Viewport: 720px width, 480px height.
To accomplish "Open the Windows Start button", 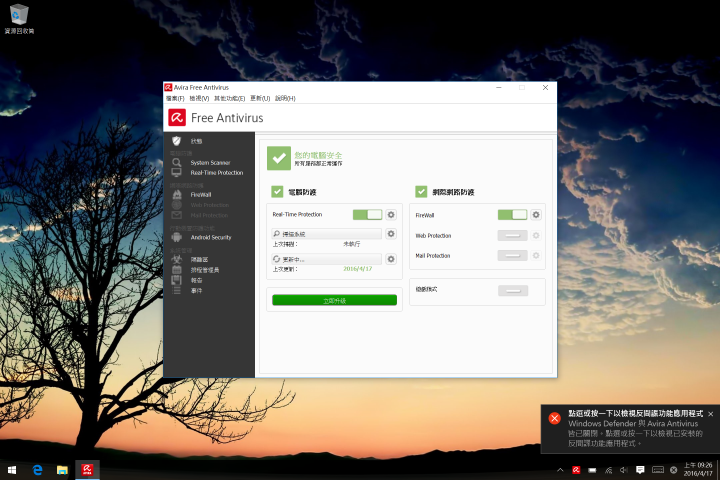I will coord(12,470).
